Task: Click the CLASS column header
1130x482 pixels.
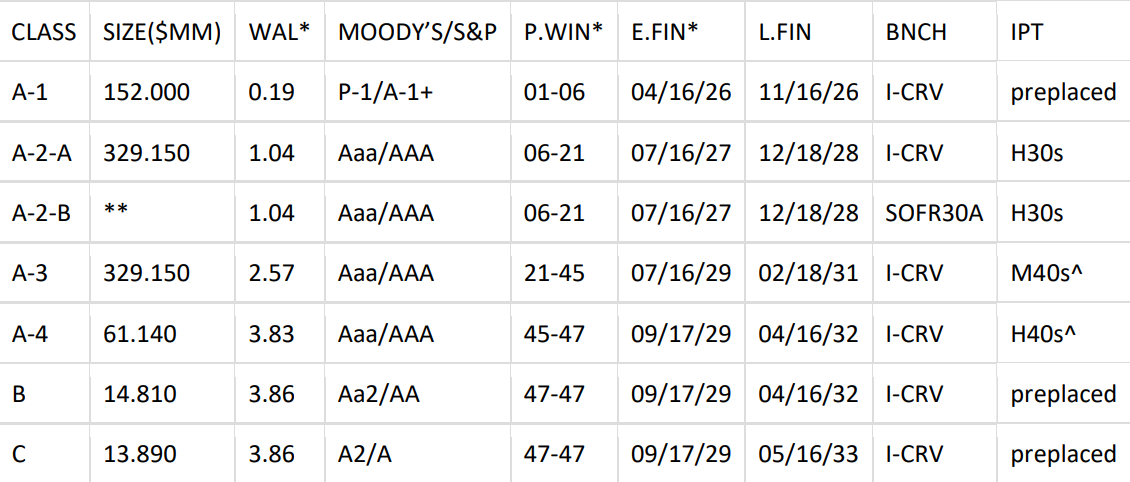Action: click(x=44, y=32)
